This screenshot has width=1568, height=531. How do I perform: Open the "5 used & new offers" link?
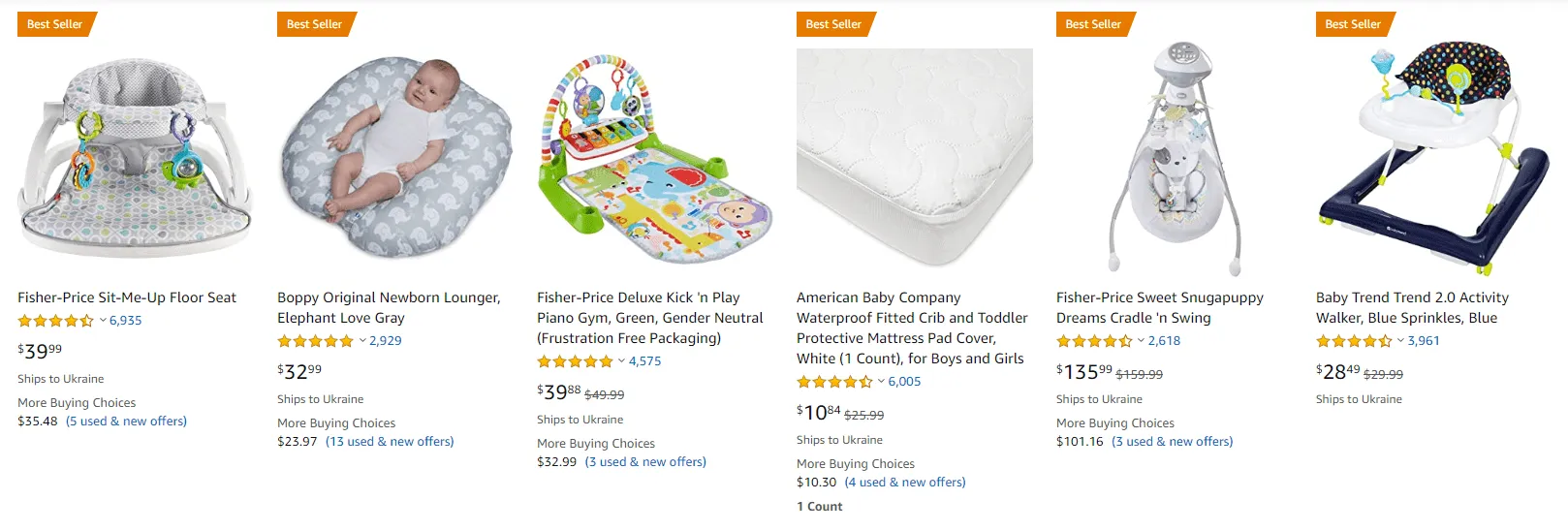coord(126,422)
